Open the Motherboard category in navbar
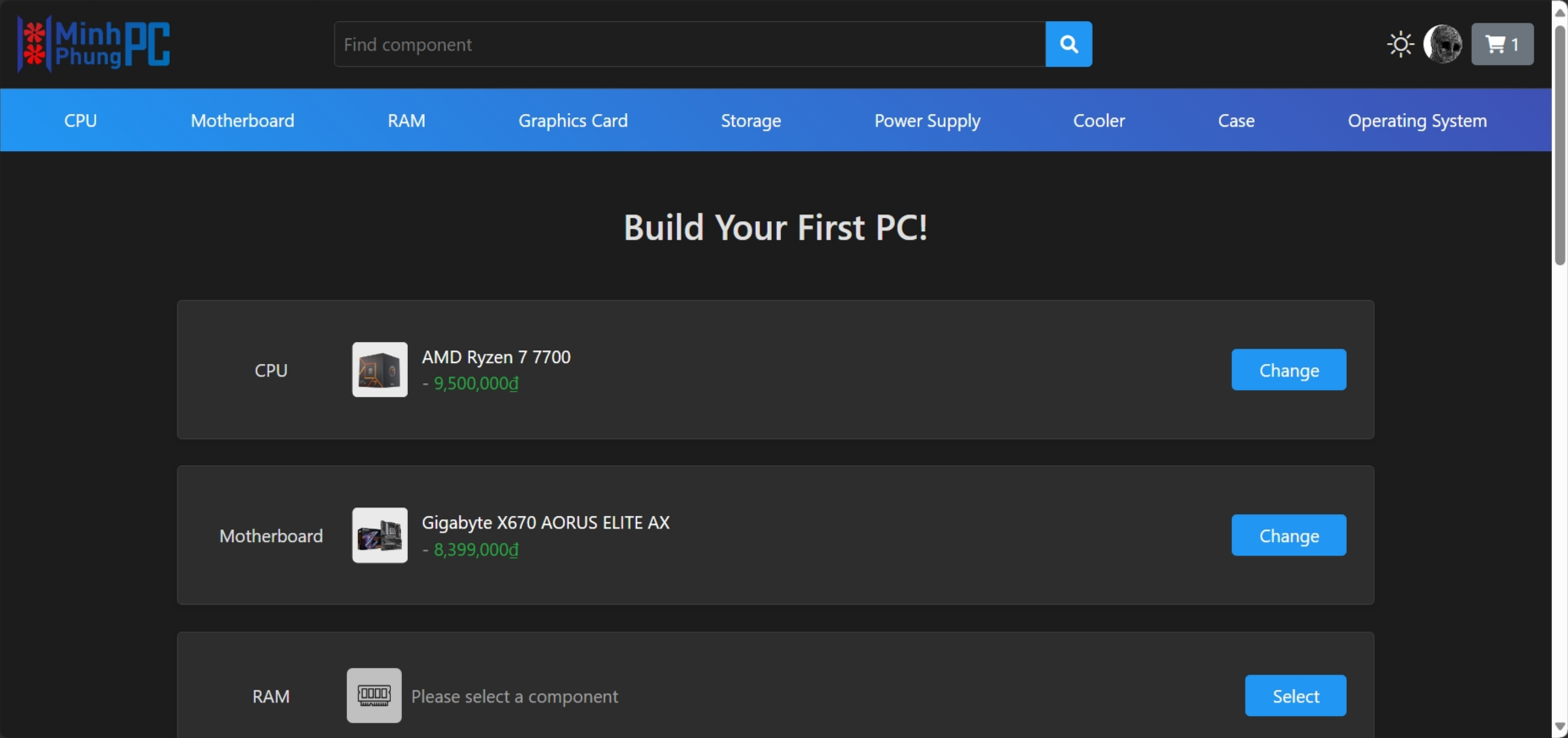1568x738 pixels. point(242,121)
